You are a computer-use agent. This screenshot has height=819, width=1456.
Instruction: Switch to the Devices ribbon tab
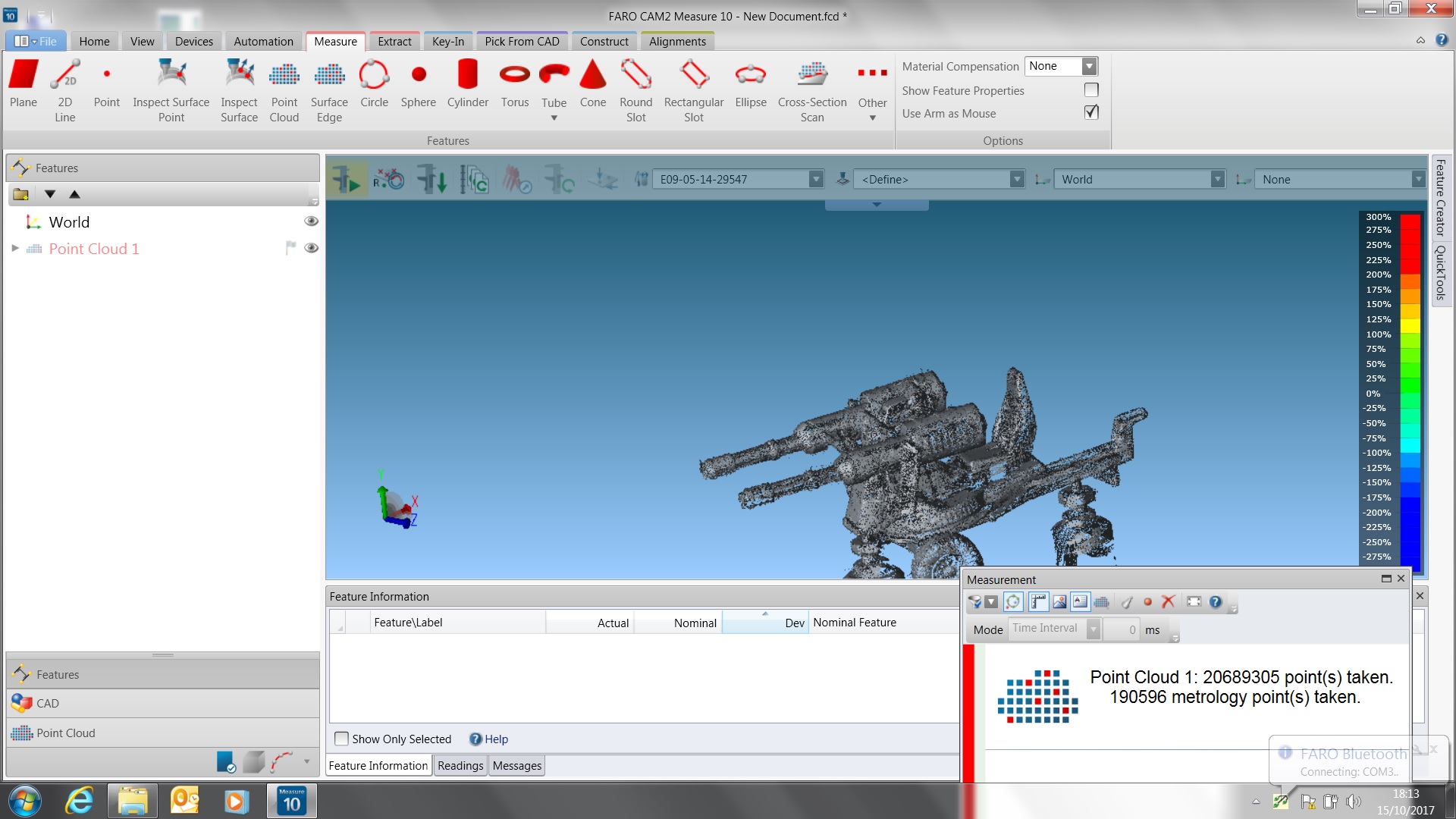[x=194, y=42]
